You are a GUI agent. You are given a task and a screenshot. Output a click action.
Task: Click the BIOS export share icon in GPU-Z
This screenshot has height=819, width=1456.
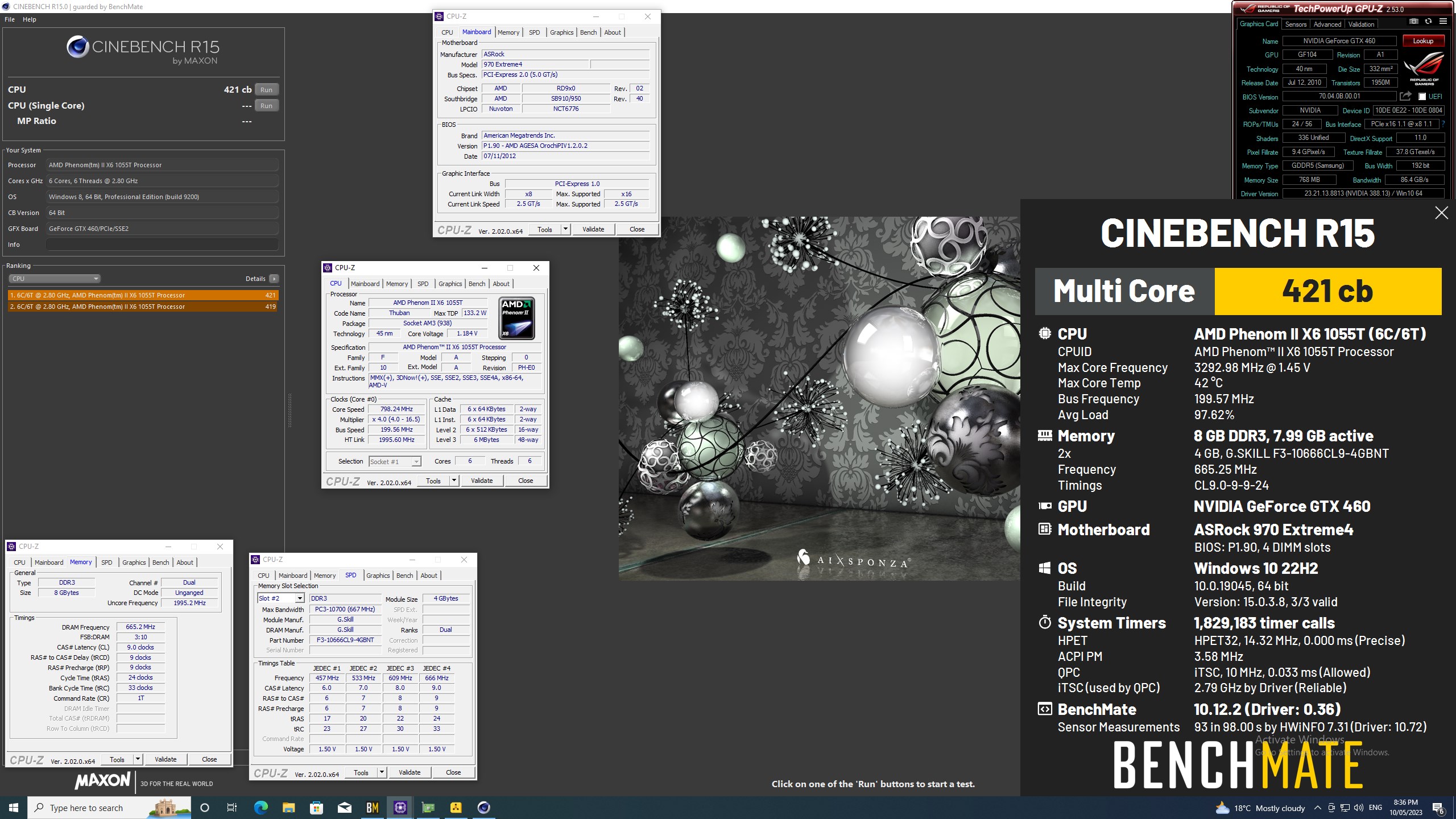(x=1405, y=96)
